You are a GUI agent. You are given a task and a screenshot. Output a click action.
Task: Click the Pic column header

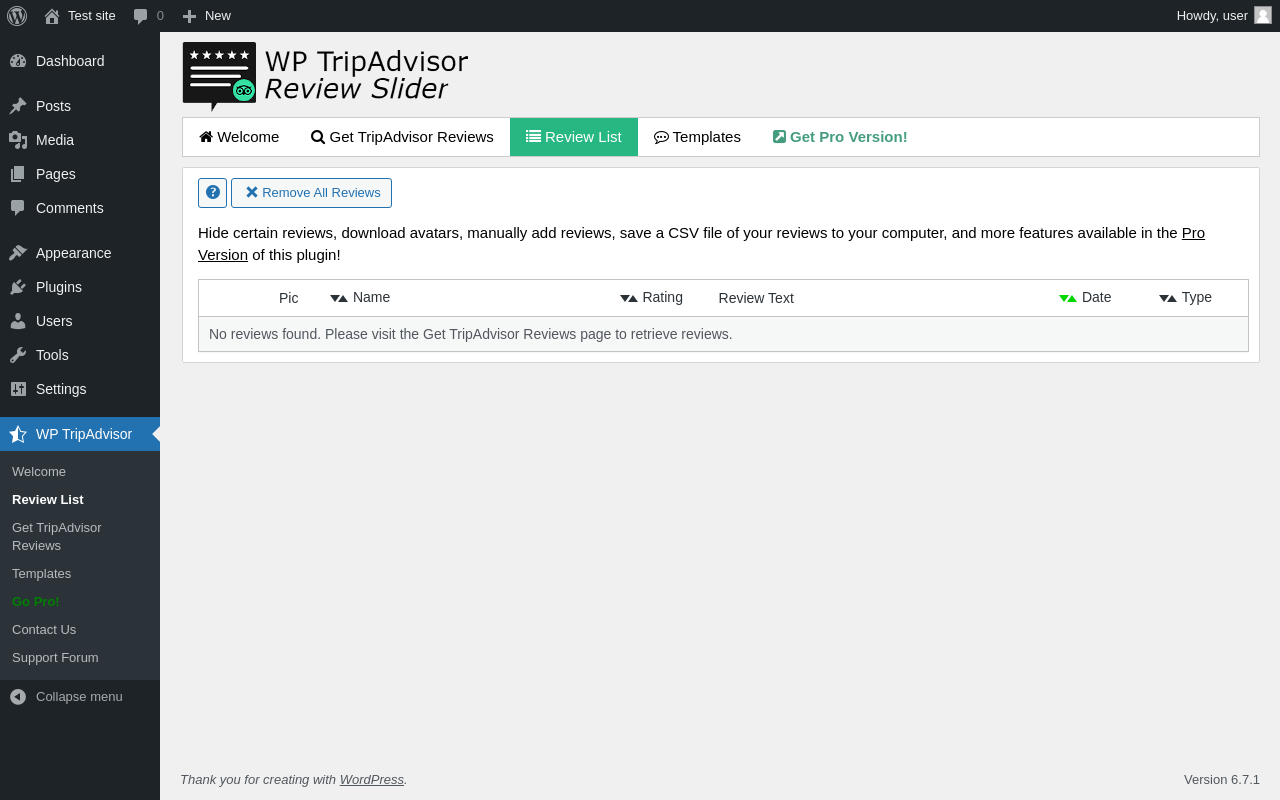[x=289, y=298]
